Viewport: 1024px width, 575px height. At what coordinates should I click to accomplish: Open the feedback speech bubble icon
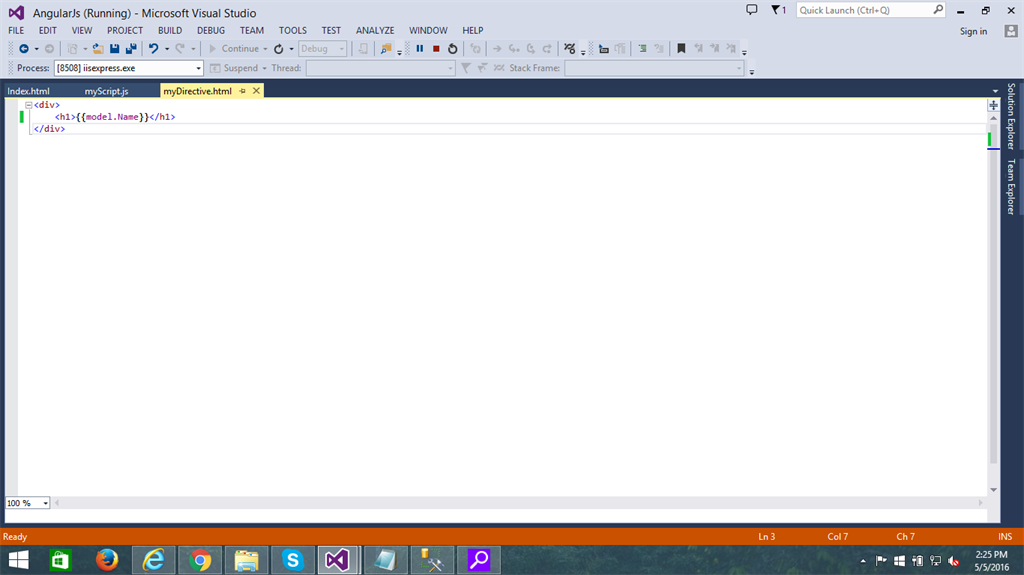tap(752, 10)
